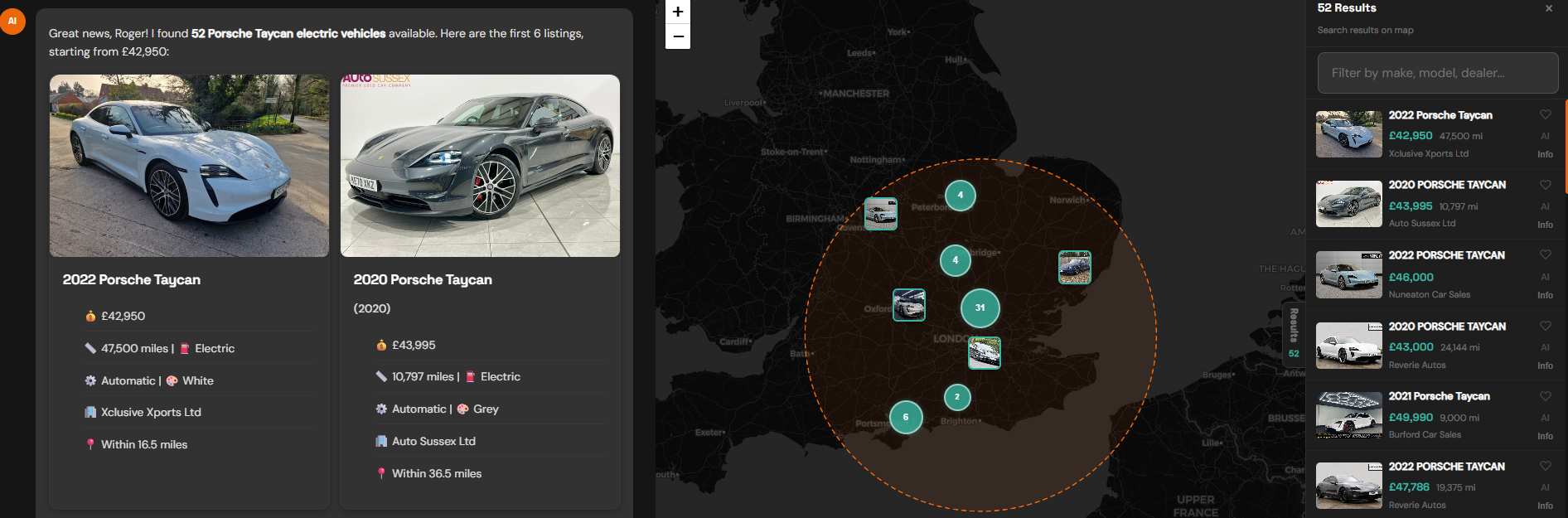Image resolution: width=1568 pixels, height=518 pixels.
Task: Expand the map cluster of 31 cars
Action: coord(980,308)
